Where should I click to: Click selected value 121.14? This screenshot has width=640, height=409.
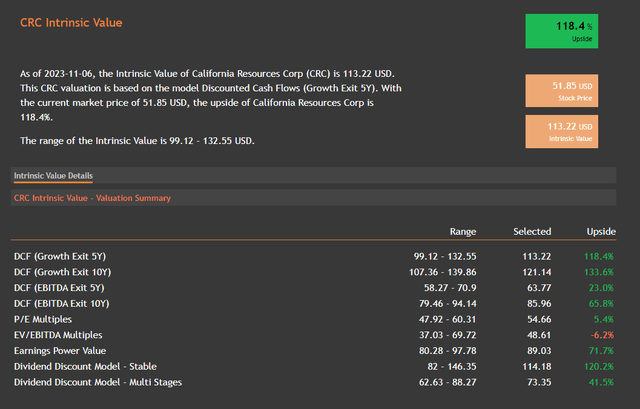[537, 272]
